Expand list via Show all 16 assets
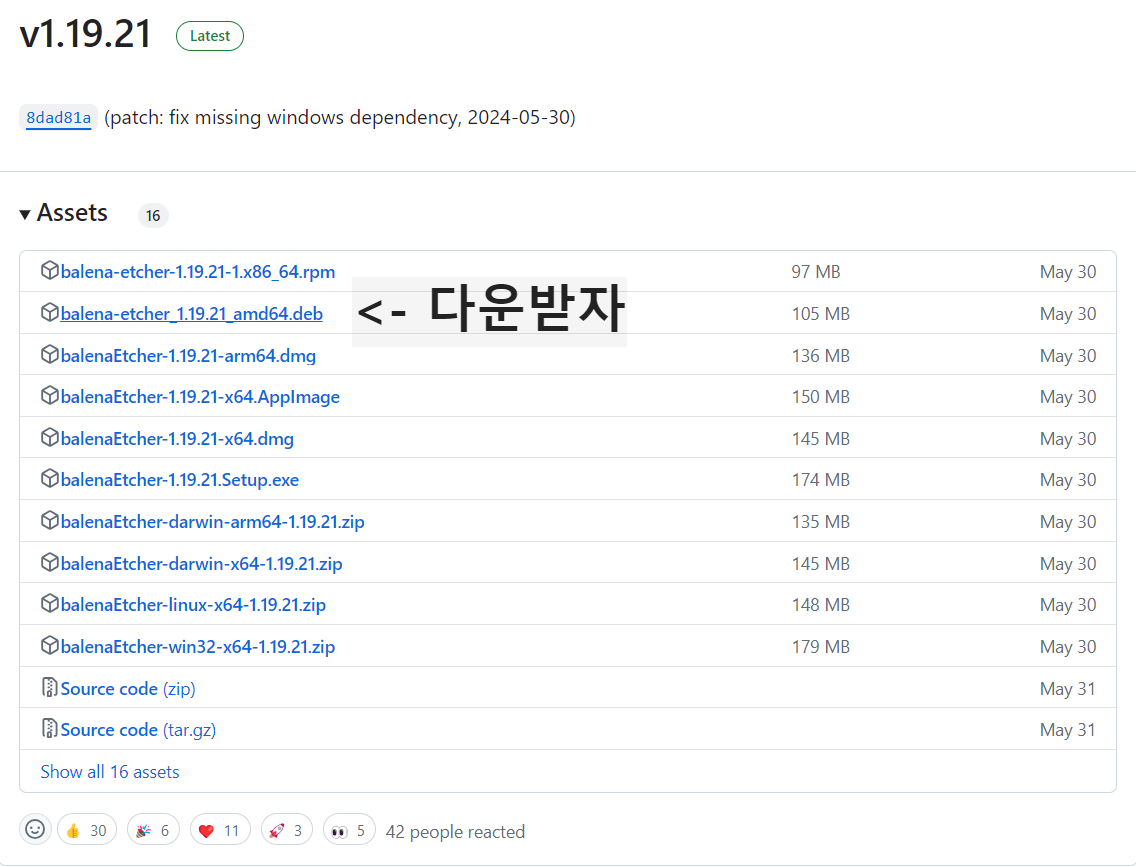The width and height of the screenshot is (1136, 867). coord(109,772)
